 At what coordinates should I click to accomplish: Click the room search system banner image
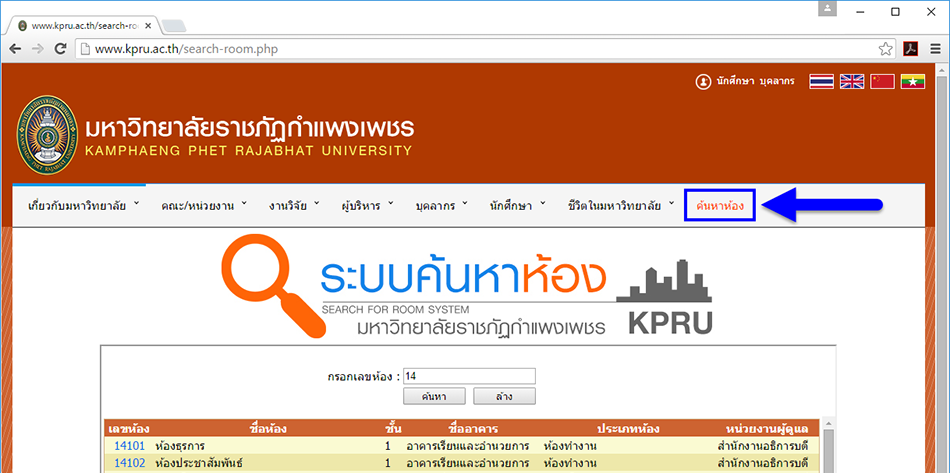467,288
